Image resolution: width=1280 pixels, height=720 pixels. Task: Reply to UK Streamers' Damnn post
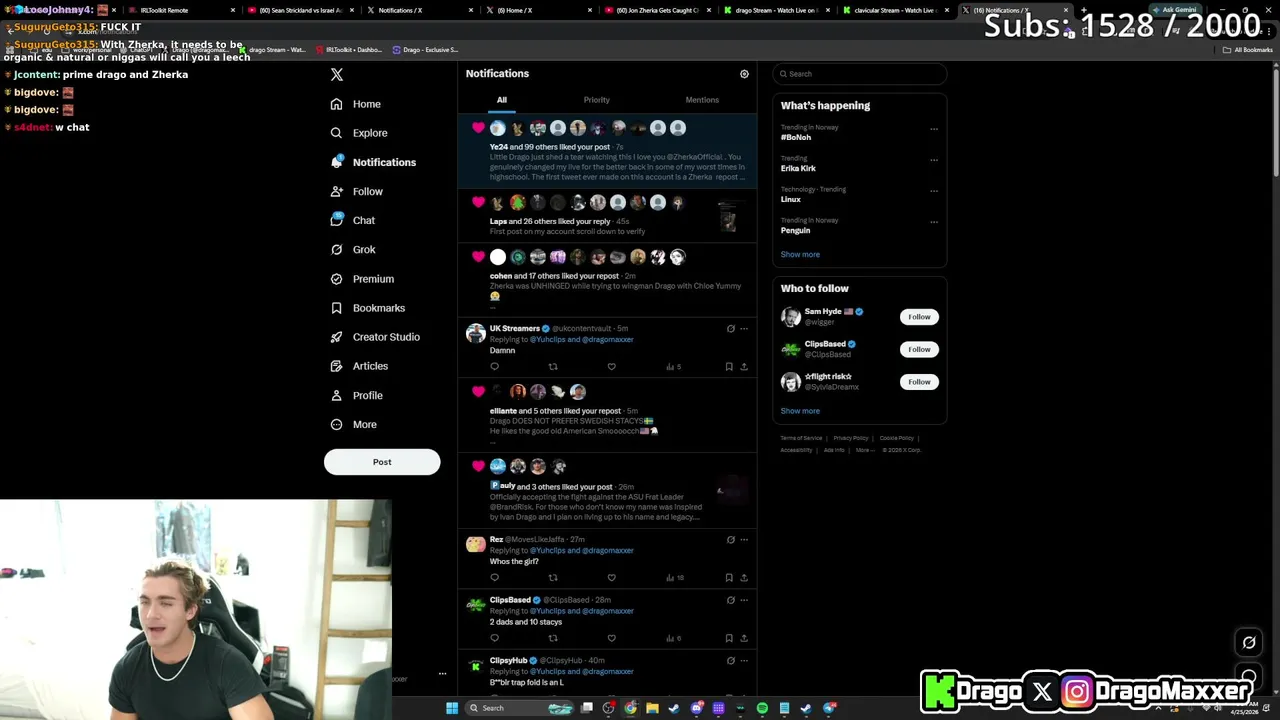(x=494, y=367)
